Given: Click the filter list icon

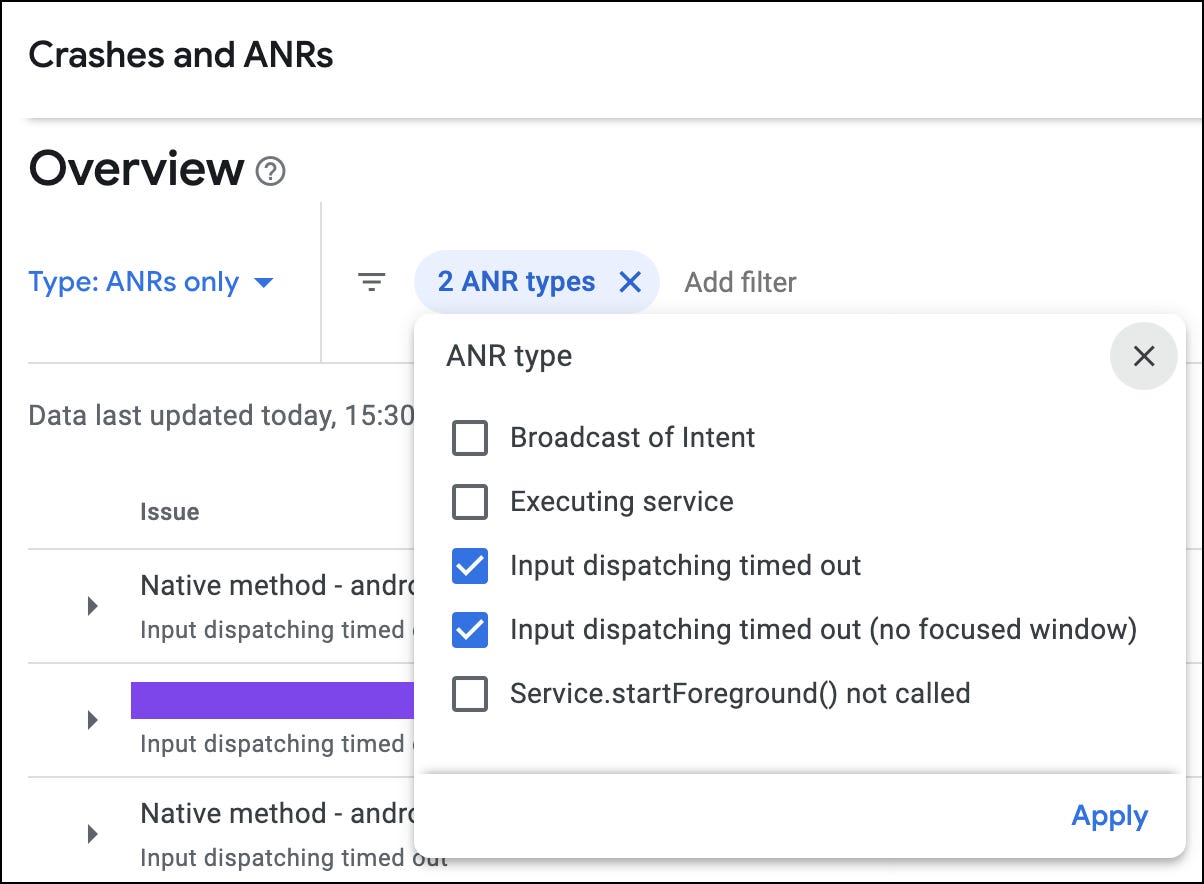Looking at the screenshot, I should 372,283.
